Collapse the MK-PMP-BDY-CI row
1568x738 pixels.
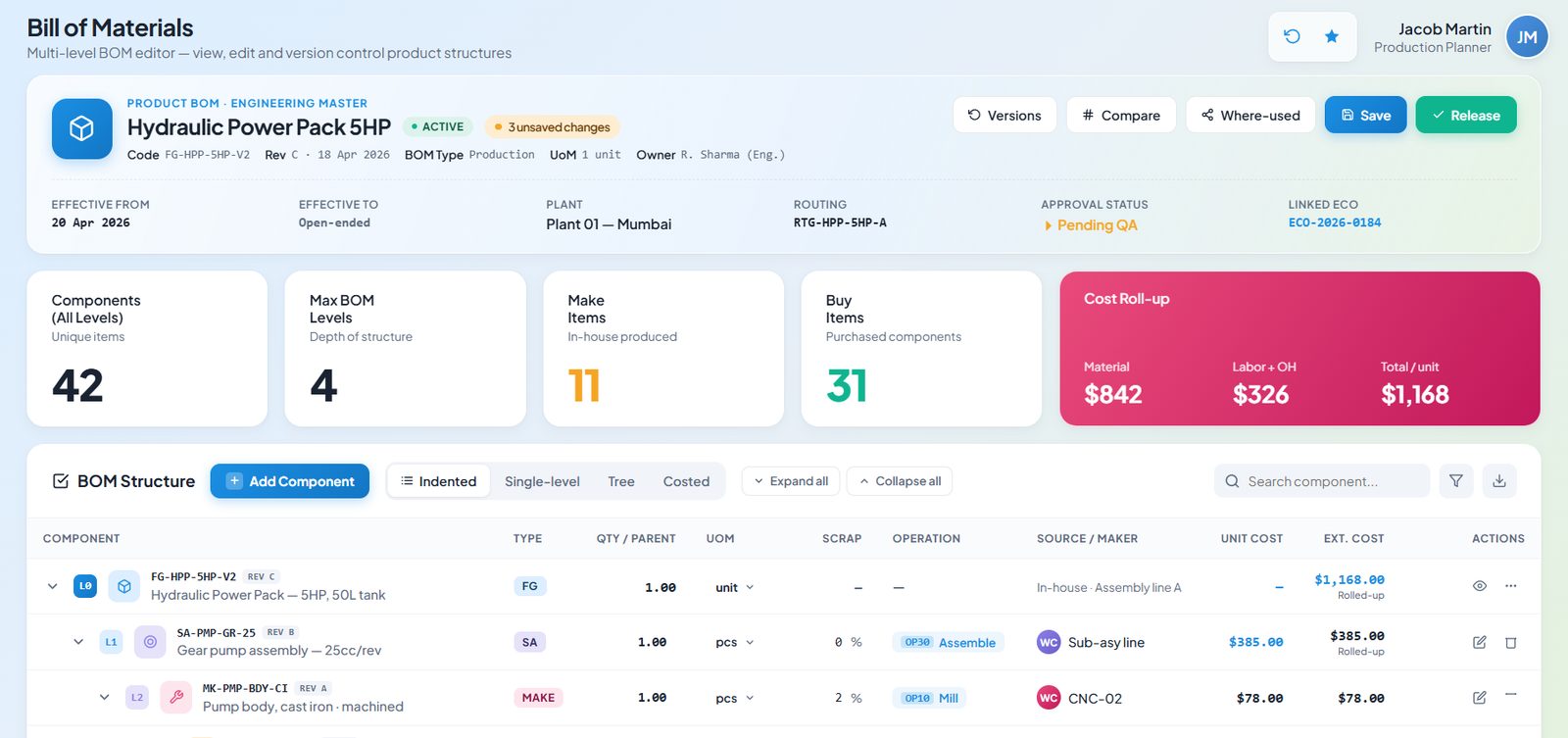tap(104, 698)
